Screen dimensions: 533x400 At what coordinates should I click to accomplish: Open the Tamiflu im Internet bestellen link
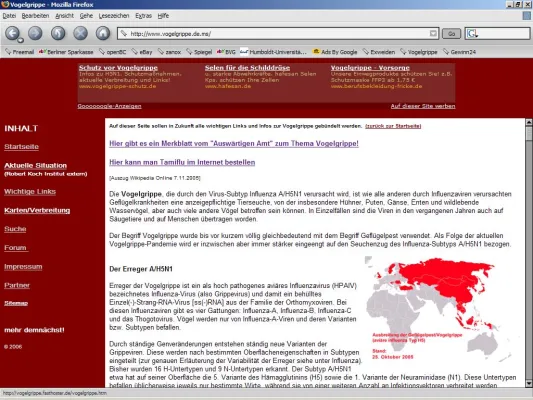click(182, 162)
